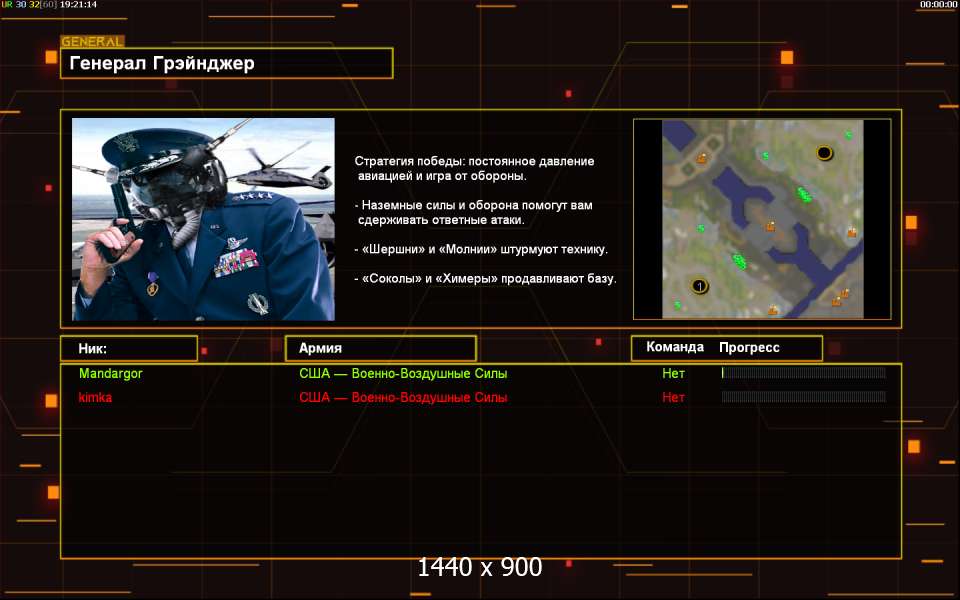Click green dollar marker on minimap left side

tap(701, 229)
